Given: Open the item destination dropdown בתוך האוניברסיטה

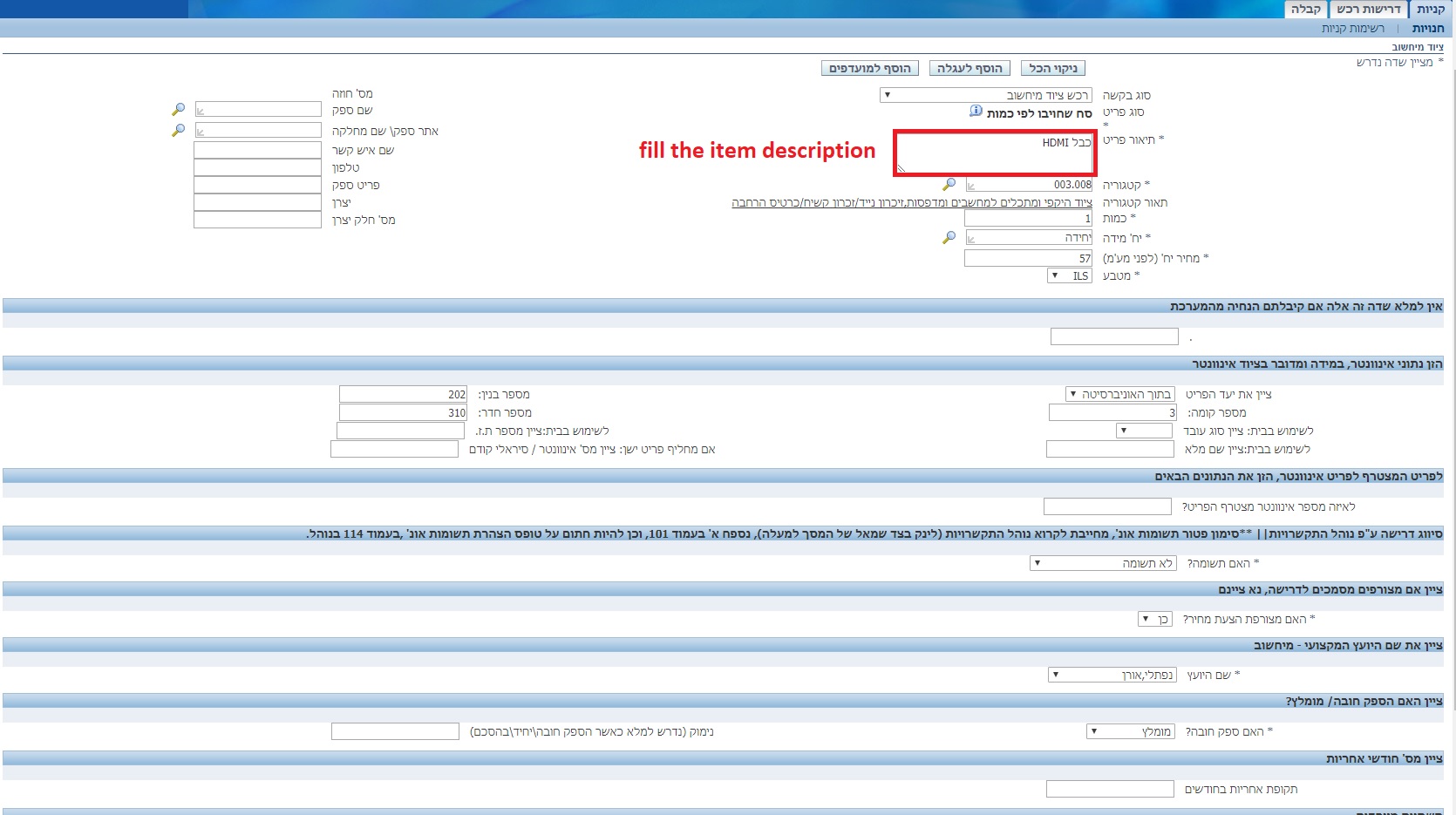Looking at the screenshot, I should 1120,394.
